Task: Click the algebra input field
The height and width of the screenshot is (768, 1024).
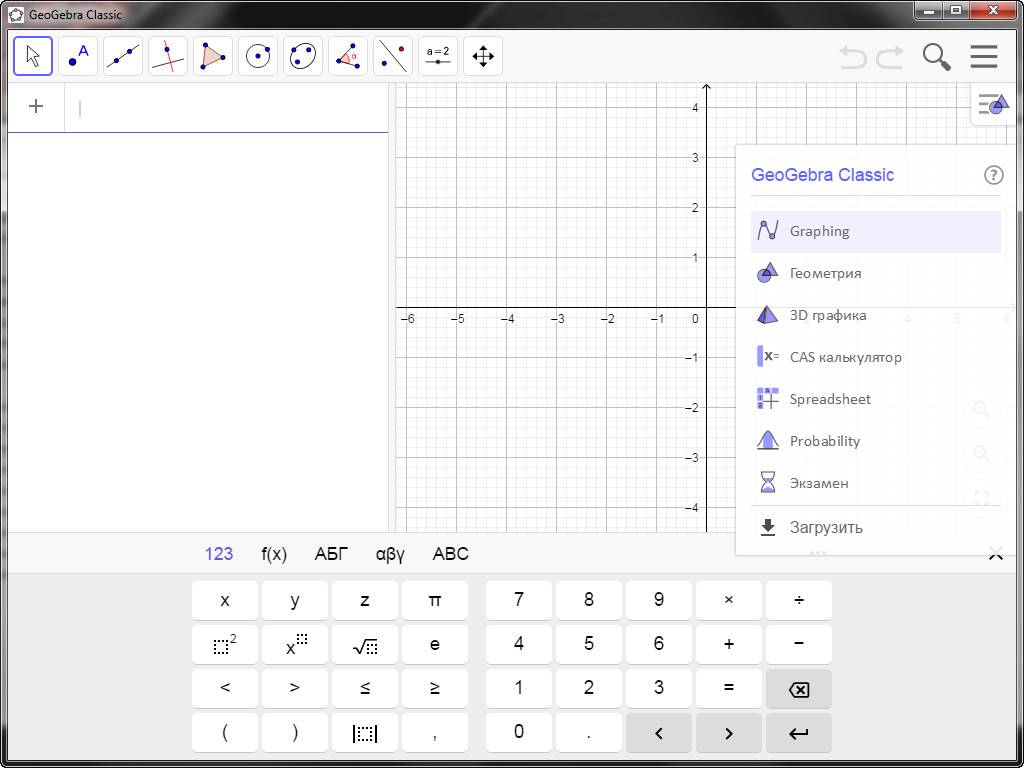Action: pyautogui.click(x=226, y=108)
